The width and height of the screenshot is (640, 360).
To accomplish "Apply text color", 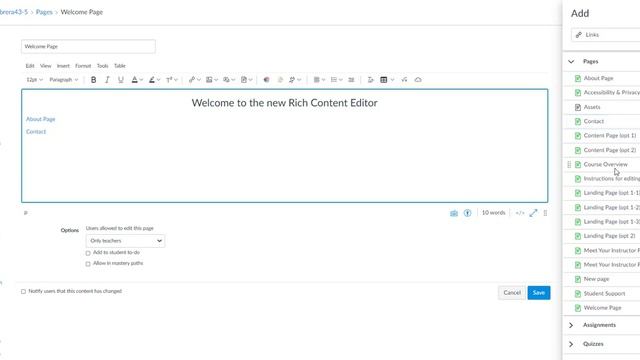I will click(x=134, y=80).
